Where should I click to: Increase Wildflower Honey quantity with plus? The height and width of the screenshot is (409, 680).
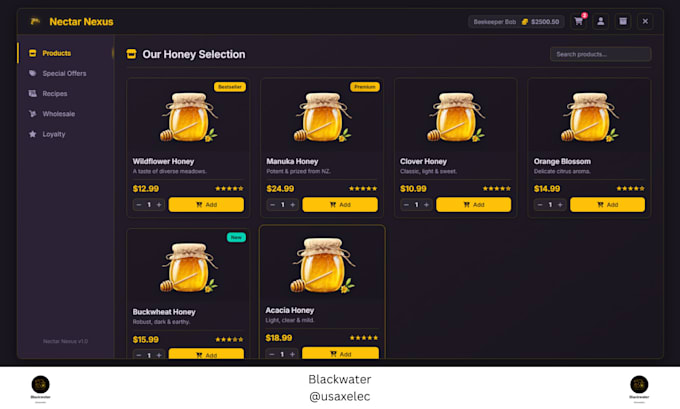coord(159,205)
